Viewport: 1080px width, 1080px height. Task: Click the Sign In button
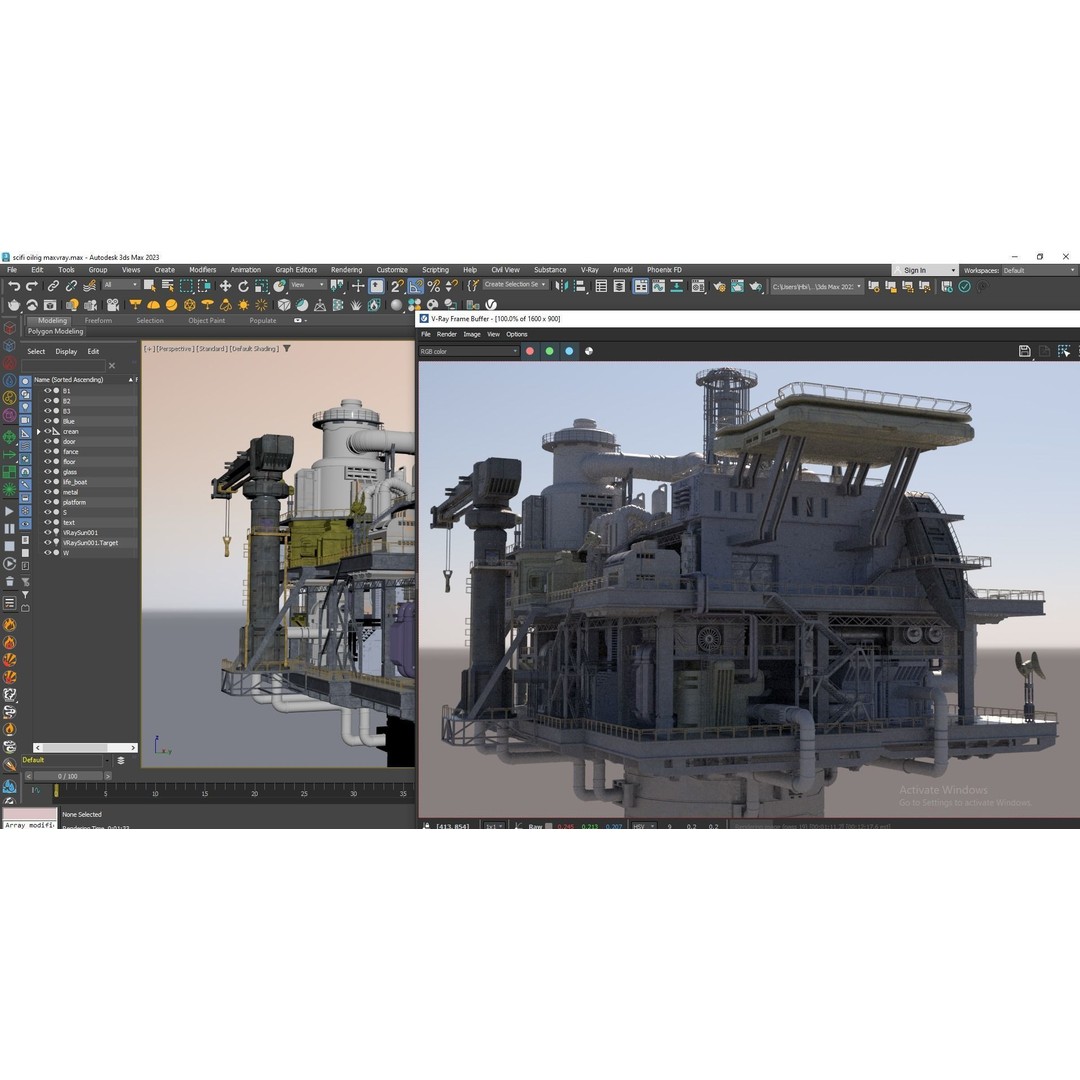coord(918,270)
